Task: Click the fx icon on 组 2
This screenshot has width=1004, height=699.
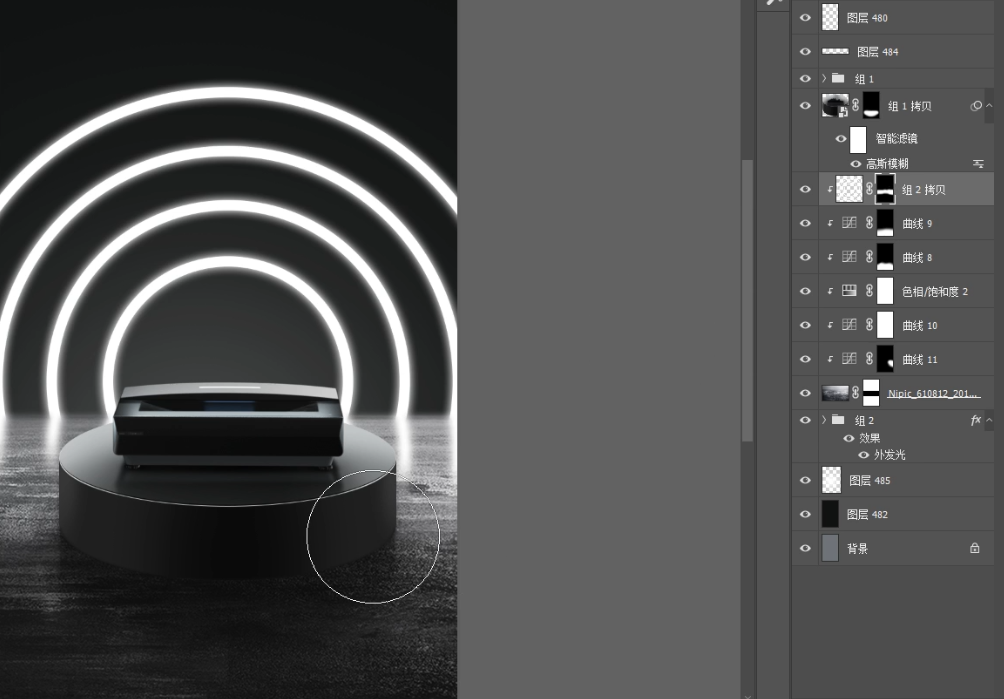Action: [x=975, y=420]
